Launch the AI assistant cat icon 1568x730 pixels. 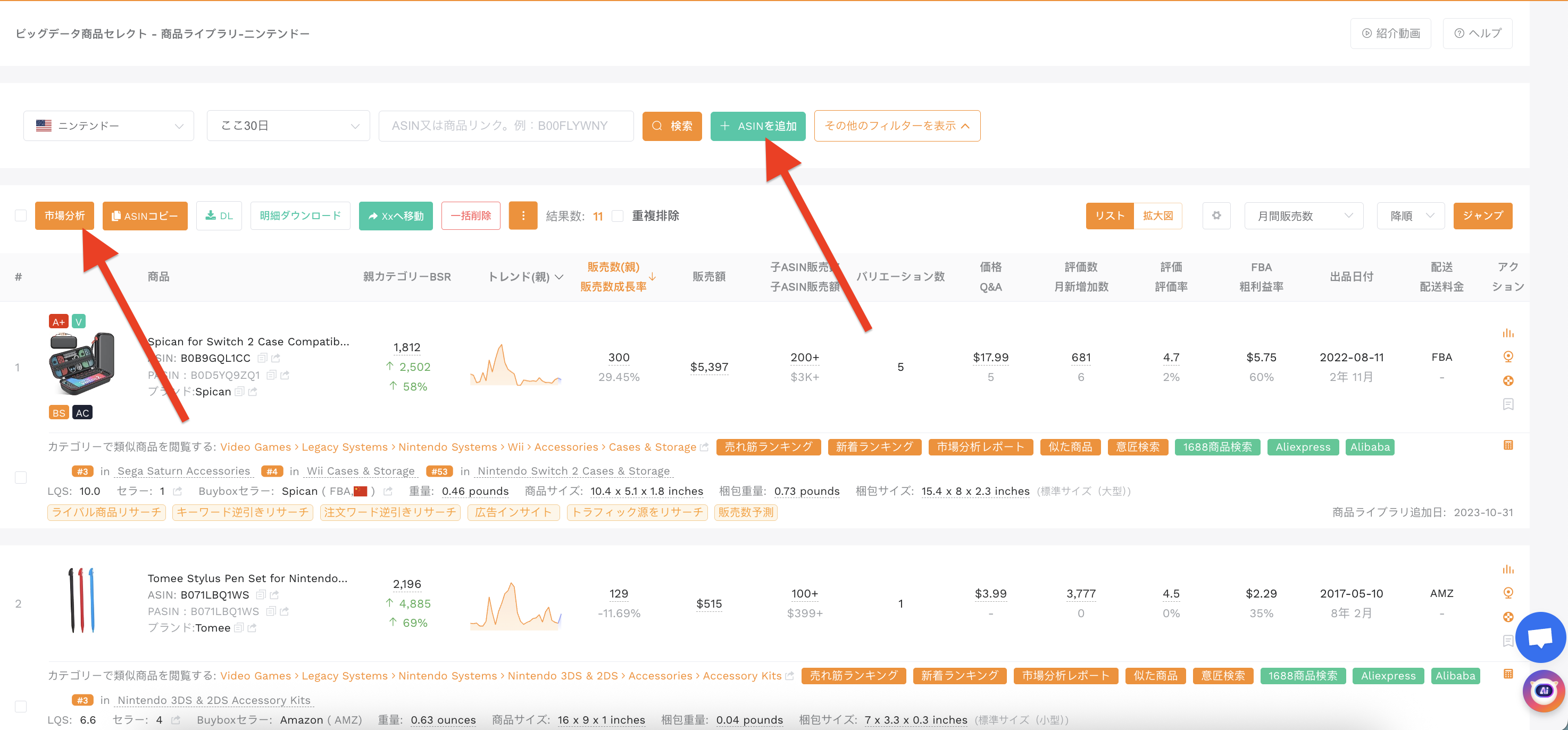pos(1543,691)
